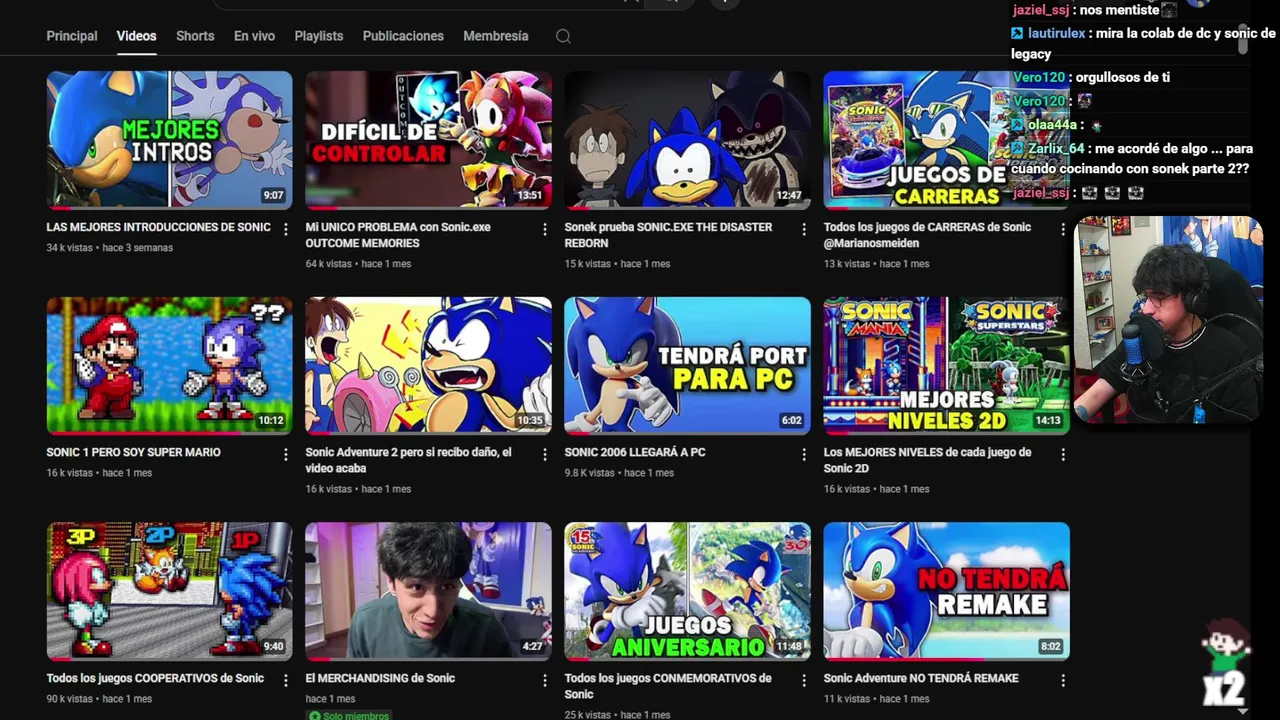Open options menu for SONIC 2006 LLEGARÁ A PC
Image resolution: width=1280 pixels, height=720 pixels.
804,454
